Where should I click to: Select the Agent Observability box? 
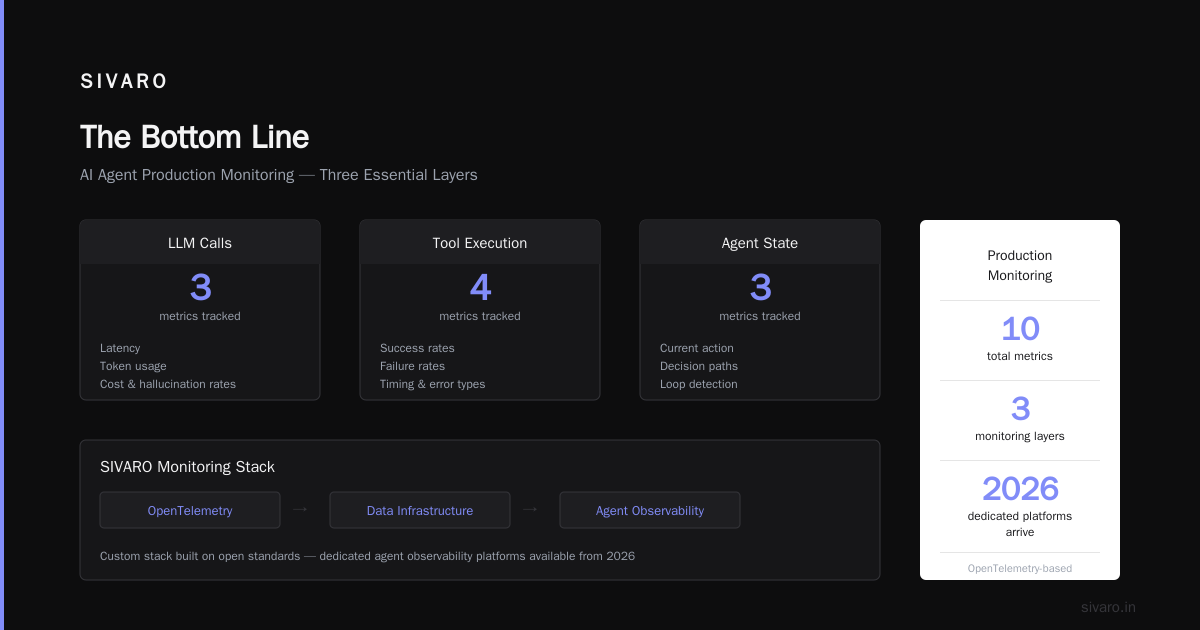[650, 510]
